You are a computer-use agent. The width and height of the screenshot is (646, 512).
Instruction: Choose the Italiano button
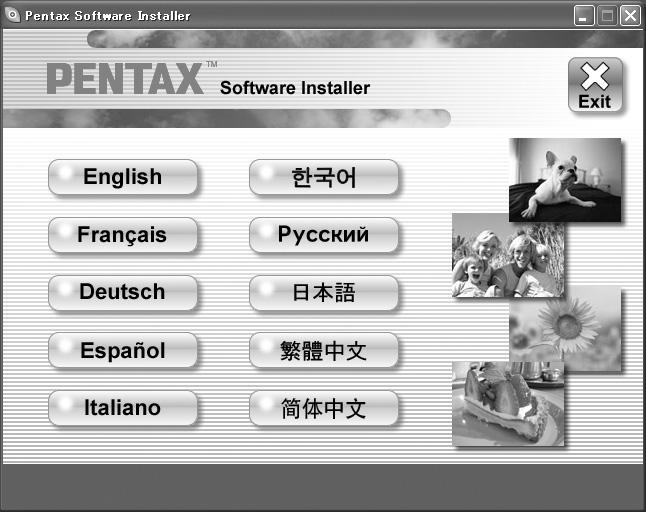pos(123,408)
